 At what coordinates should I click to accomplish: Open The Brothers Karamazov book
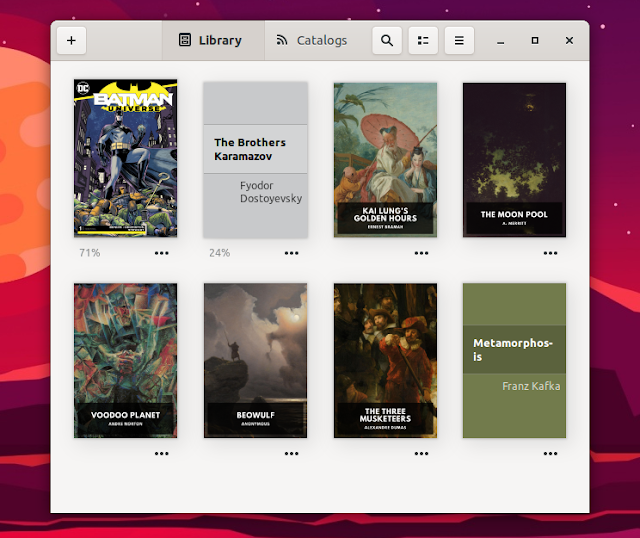tap(255, 160)
